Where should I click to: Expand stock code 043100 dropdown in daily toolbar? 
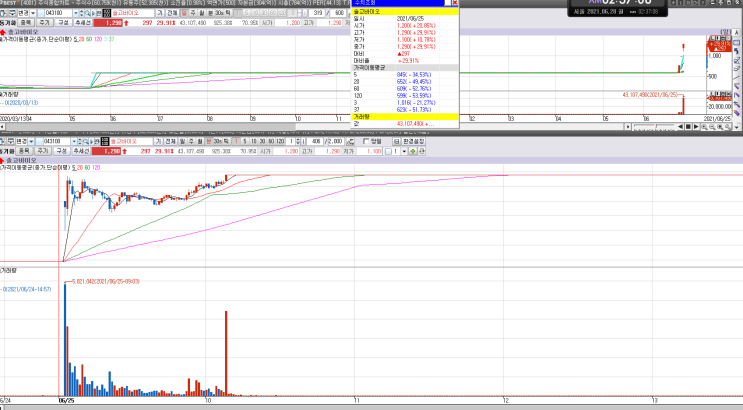click(76, 13)
